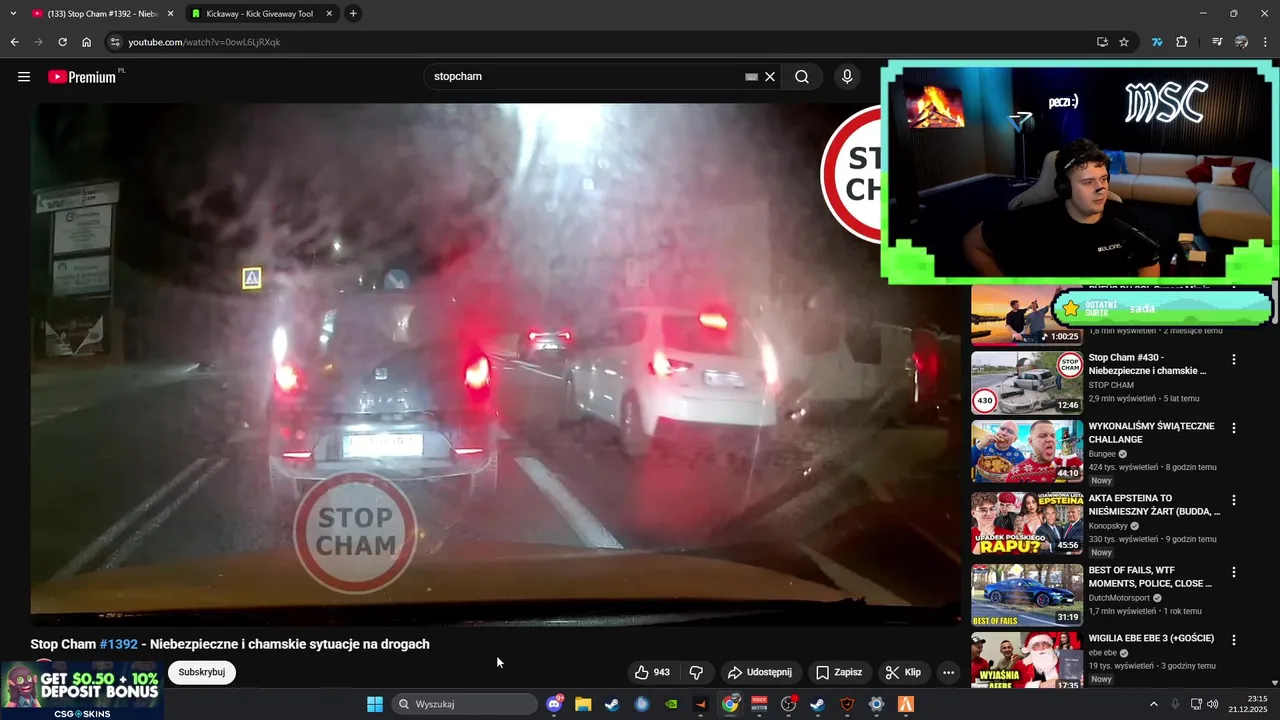Start voice search with microphone icon
The height and width of the screenshot is (720, 1280).
click(x=847, y=77)
